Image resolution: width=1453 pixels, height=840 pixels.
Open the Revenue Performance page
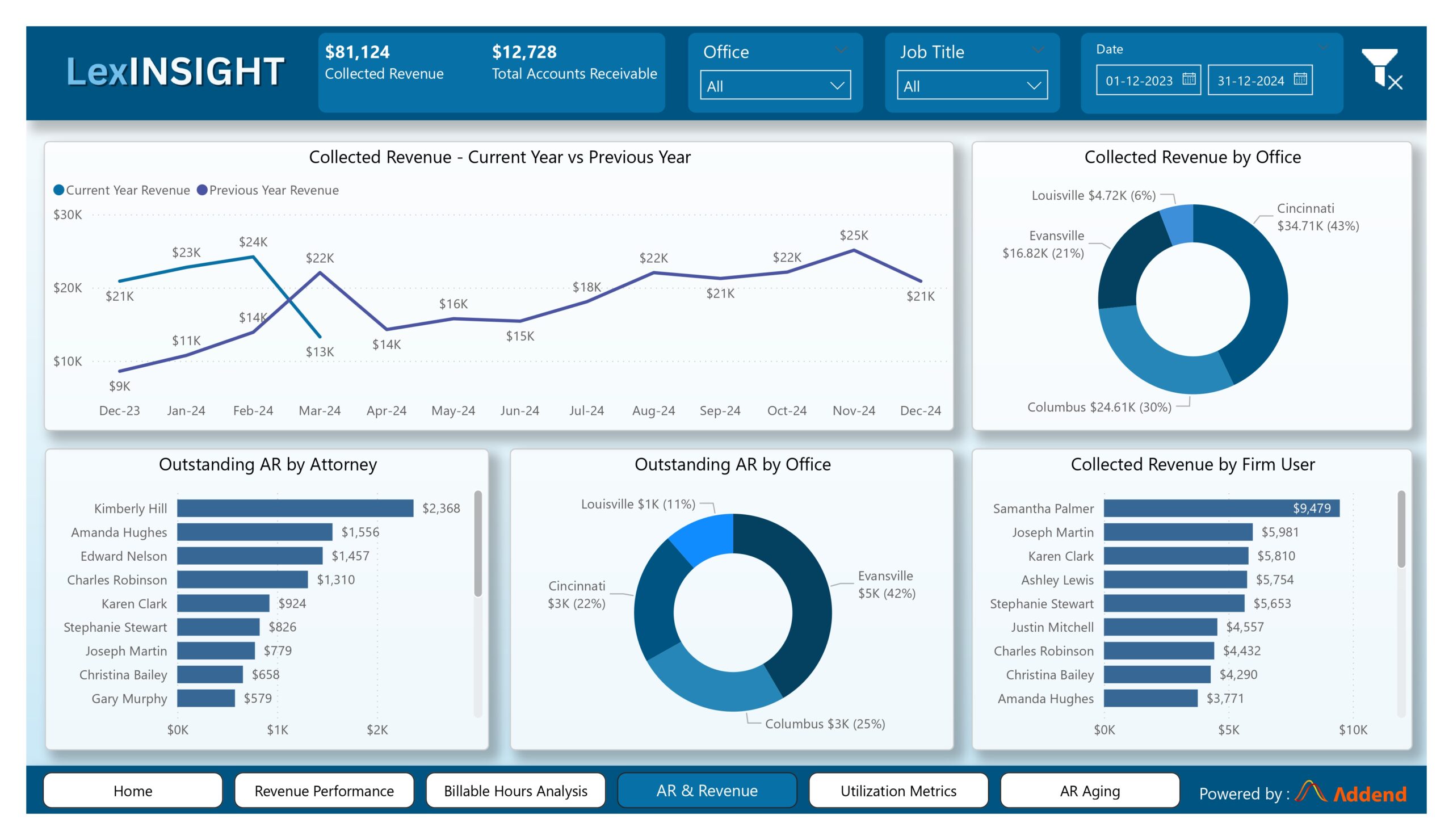(x=324, y=791)
